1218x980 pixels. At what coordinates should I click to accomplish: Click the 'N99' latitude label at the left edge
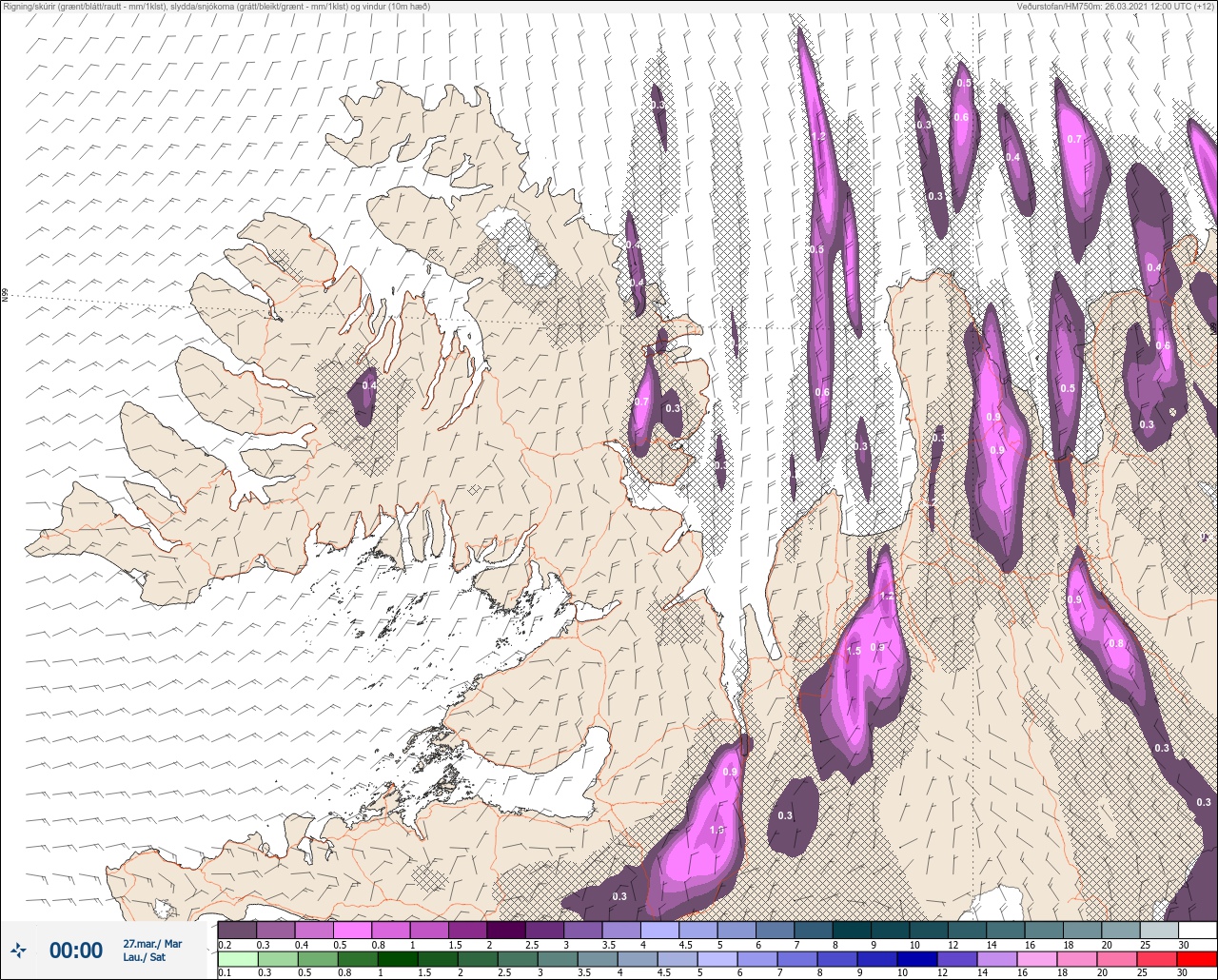click(5, 296)
